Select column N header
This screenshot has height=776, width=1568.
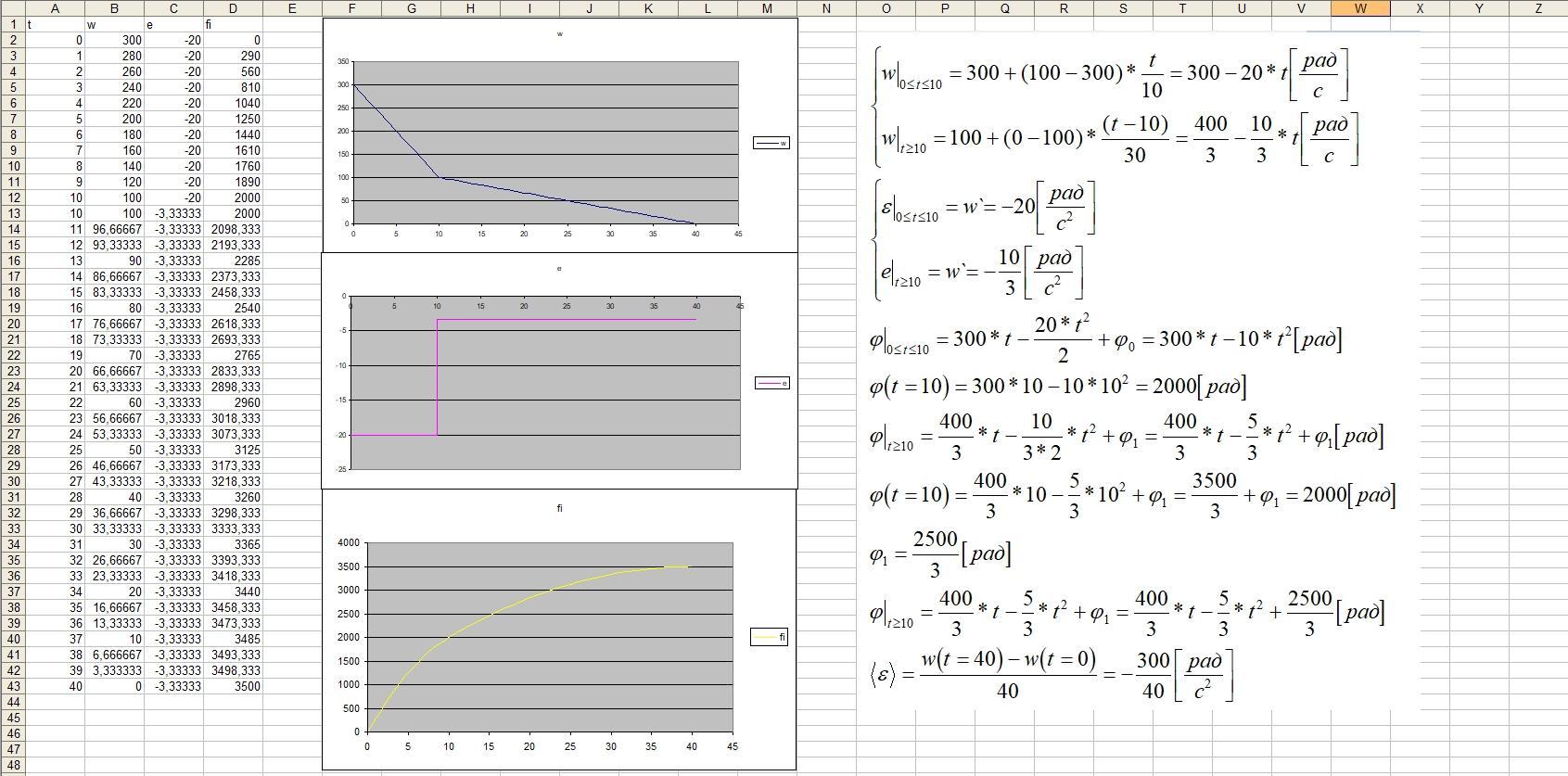pyautogui.click(x=826, y=8)
